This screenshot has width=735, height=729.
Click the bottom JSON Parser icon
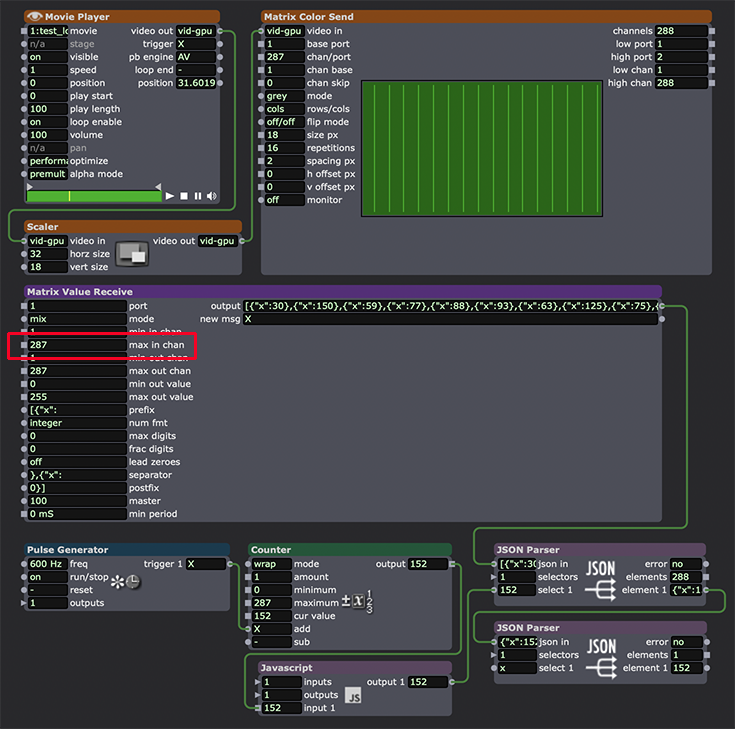[601, 655]
